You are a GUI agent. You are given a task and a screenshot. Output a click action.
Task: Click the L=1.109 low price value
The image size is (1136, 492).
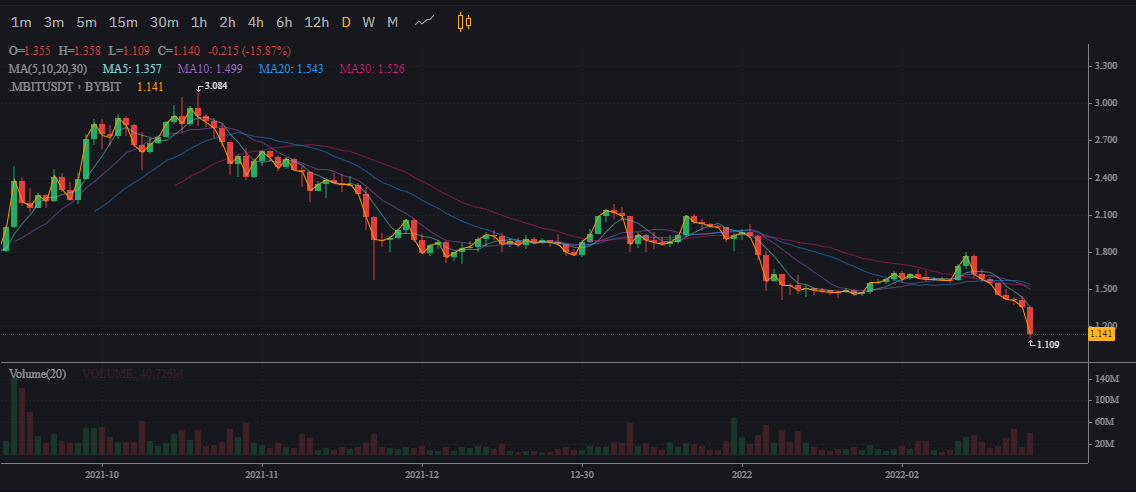click(x=128, y=51)
